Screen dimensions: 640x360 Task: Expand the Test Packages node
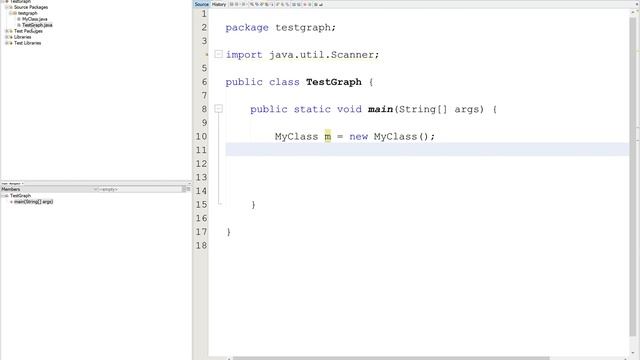pyautogui.click(x=7, y=31)
